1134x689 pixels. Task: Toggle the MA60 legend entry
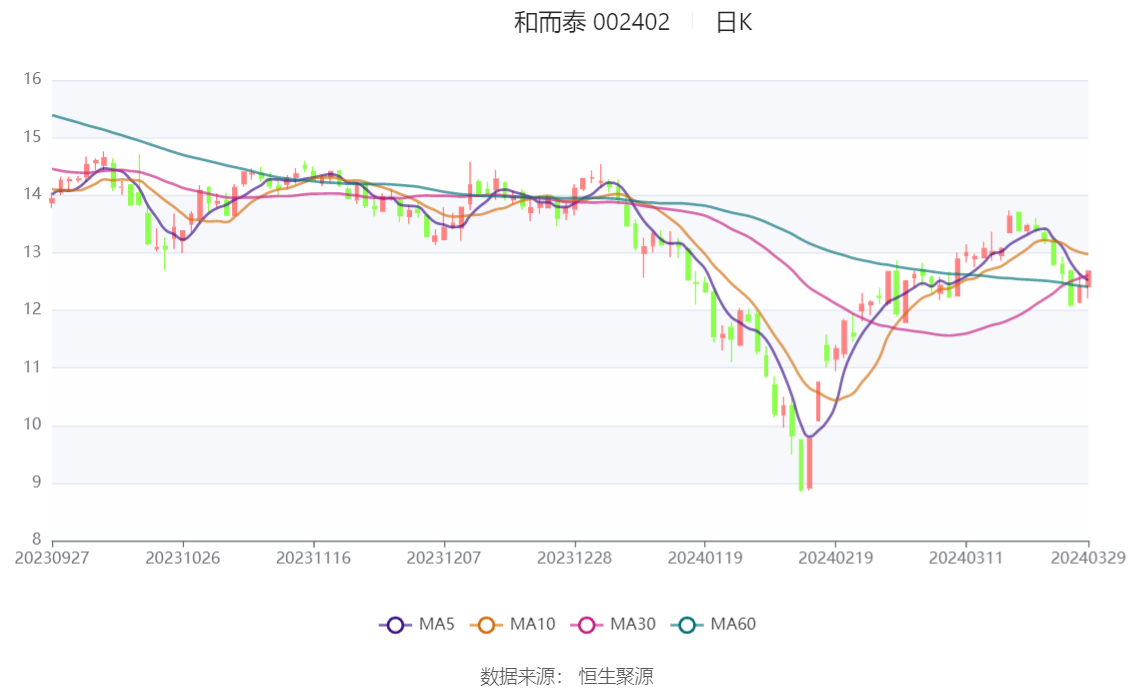pos(714,625)
